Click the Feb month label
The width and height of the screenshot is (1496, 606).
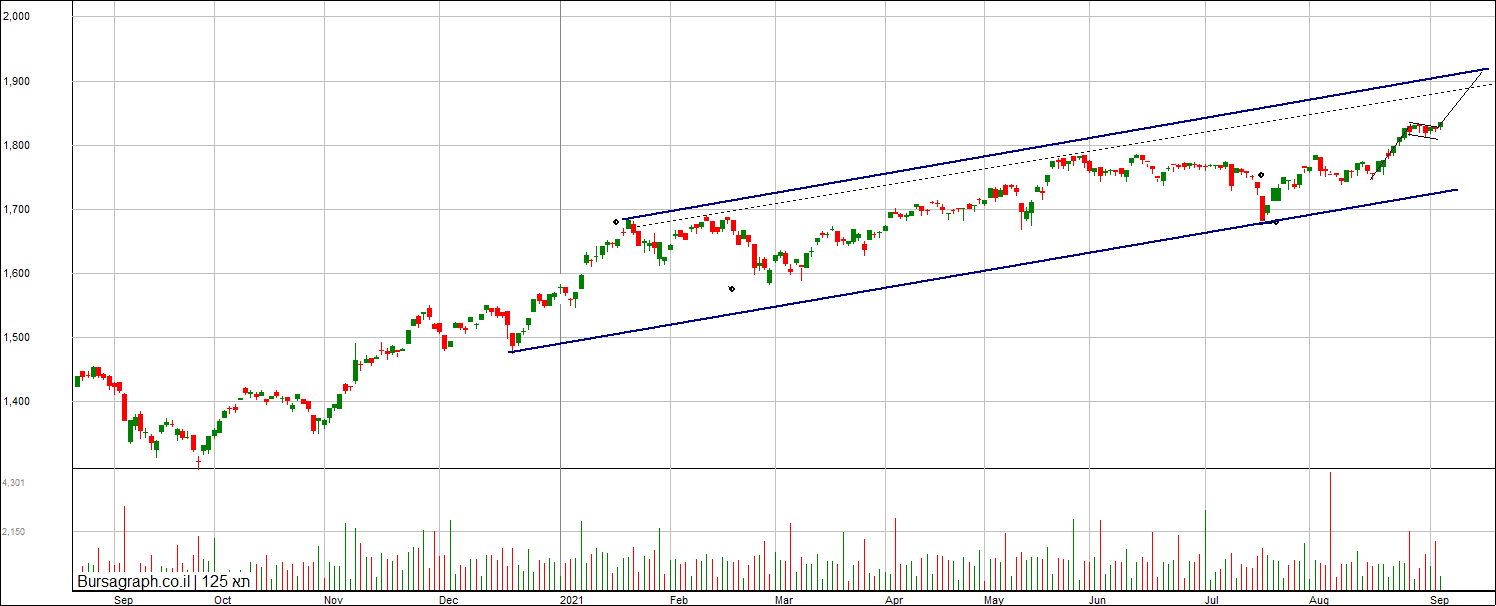tap(679, 600)
